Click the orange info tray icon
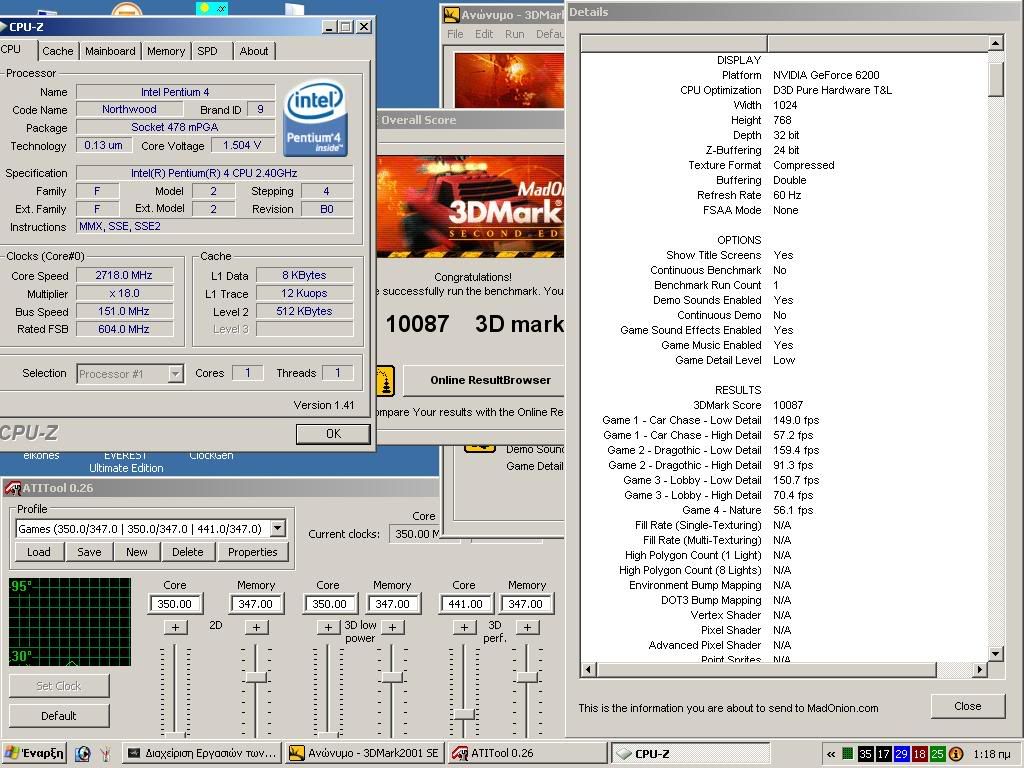The width and height of the screenshot is (1024, 768). click(956, 753)
